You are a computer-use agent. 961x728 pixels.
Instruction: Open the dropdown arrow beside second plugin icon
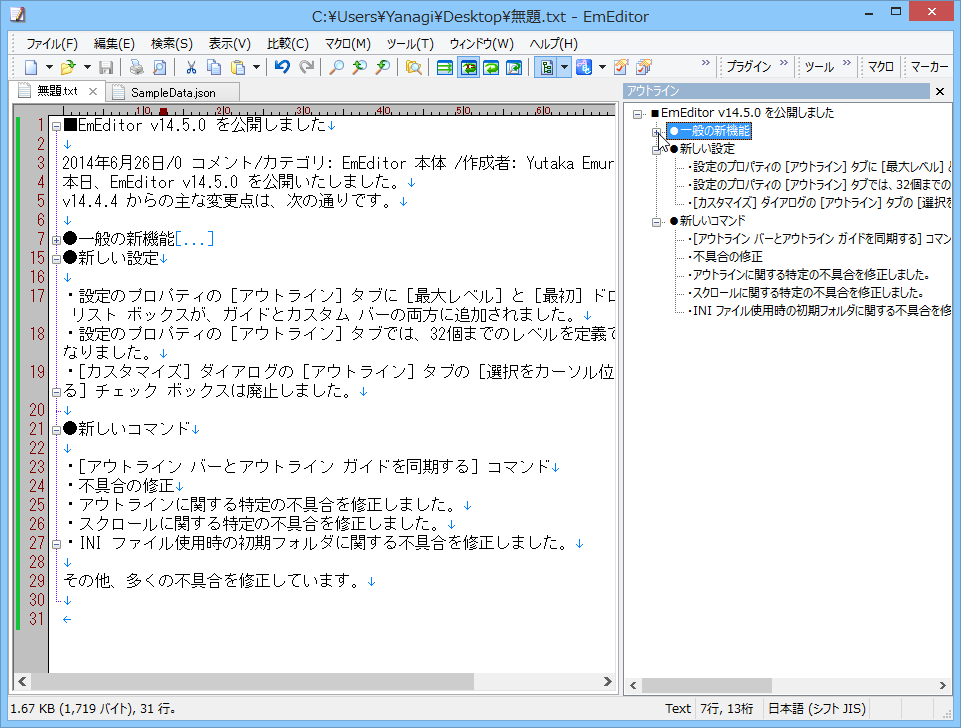[602, 67]
